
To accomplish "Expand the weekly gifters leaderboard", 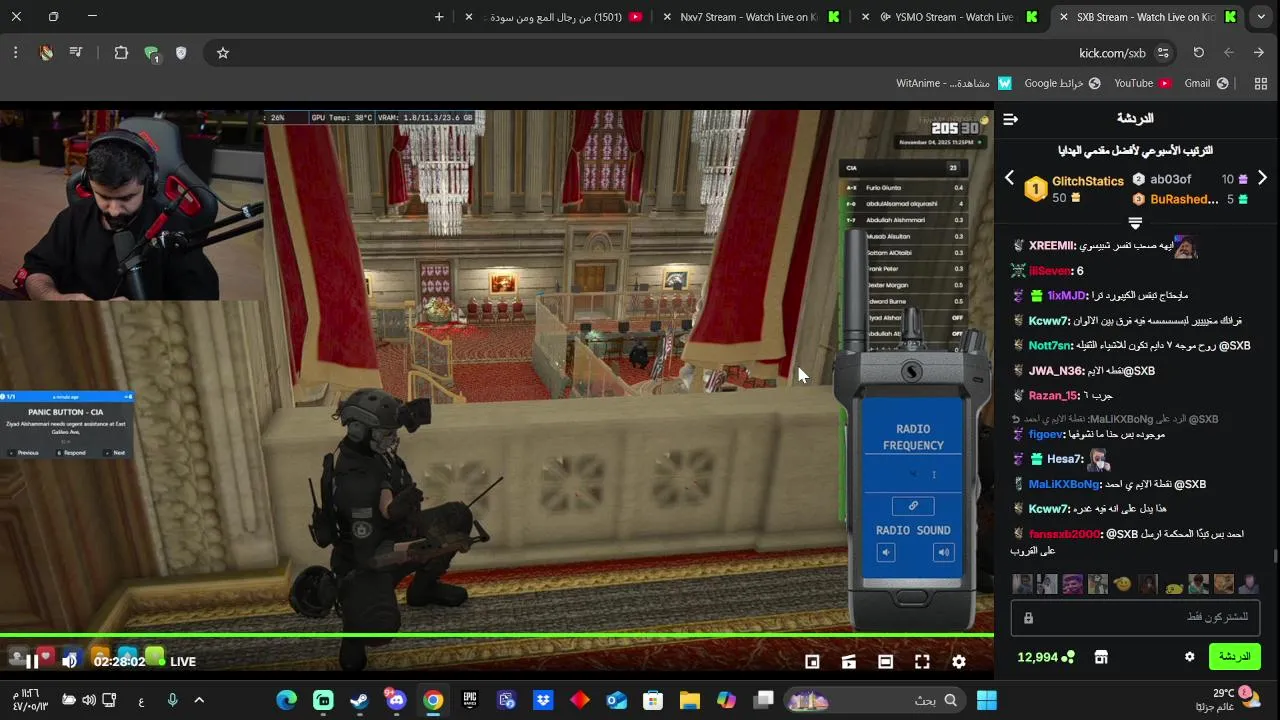I will click(x=1135, y=222).
